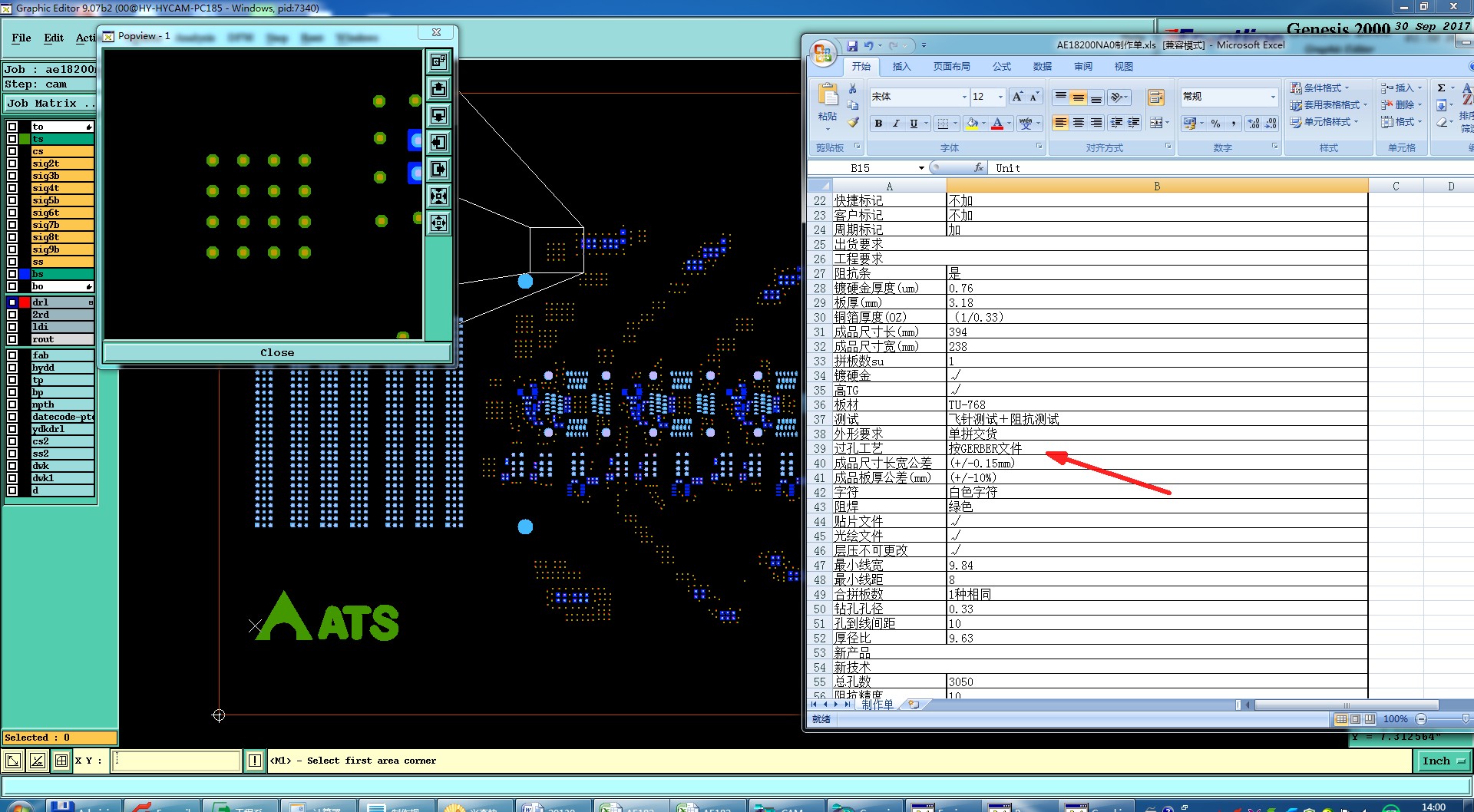Open the font size dropdown showing 12
Screen dimensions: 1474x812
(x=1000, y=97)
